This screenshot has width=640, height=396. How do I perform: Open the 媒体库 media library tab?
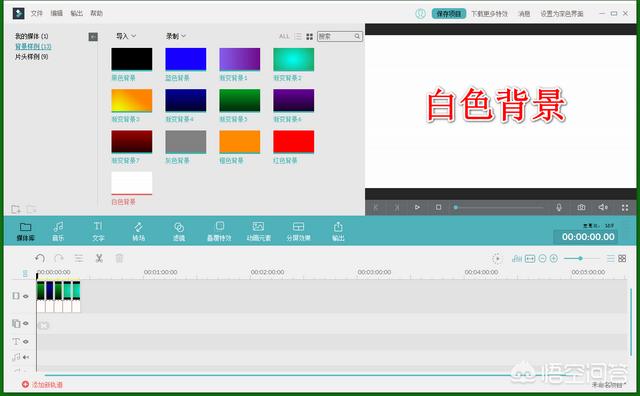coord(25,231)
